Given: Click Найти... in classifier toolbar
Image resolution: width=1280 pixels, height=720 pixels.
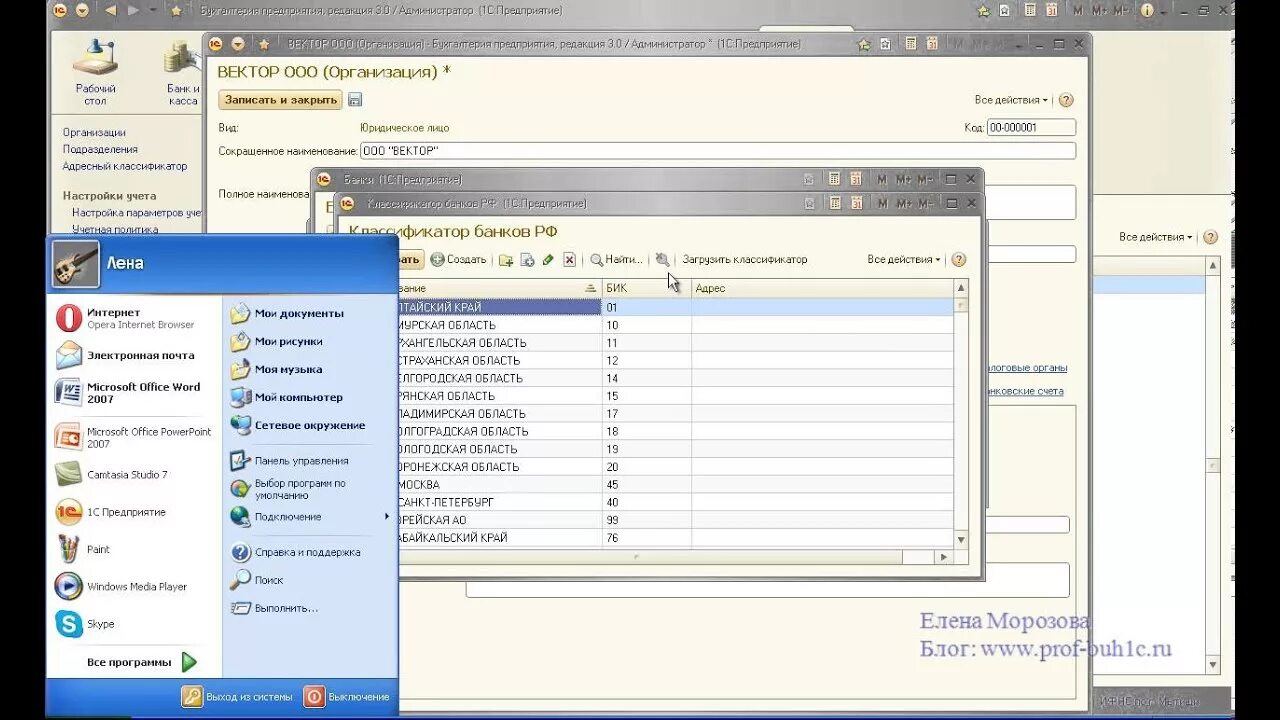Looking at the screenshot, I should (x=617, y=260).
